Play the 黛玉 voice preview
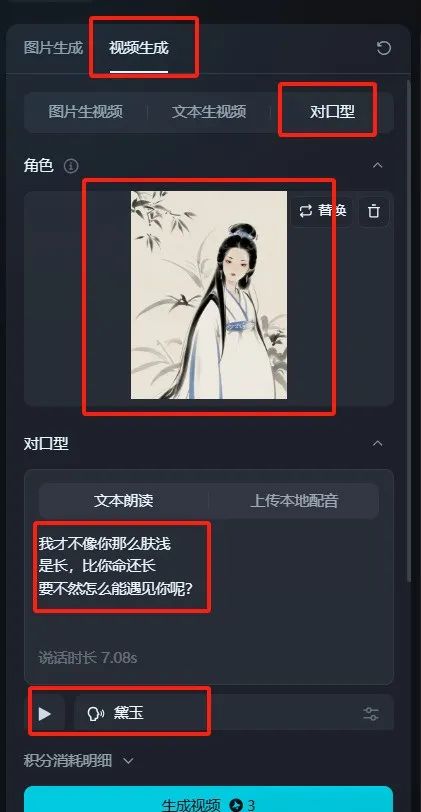 pyautogui.click(x=45, y=714)
